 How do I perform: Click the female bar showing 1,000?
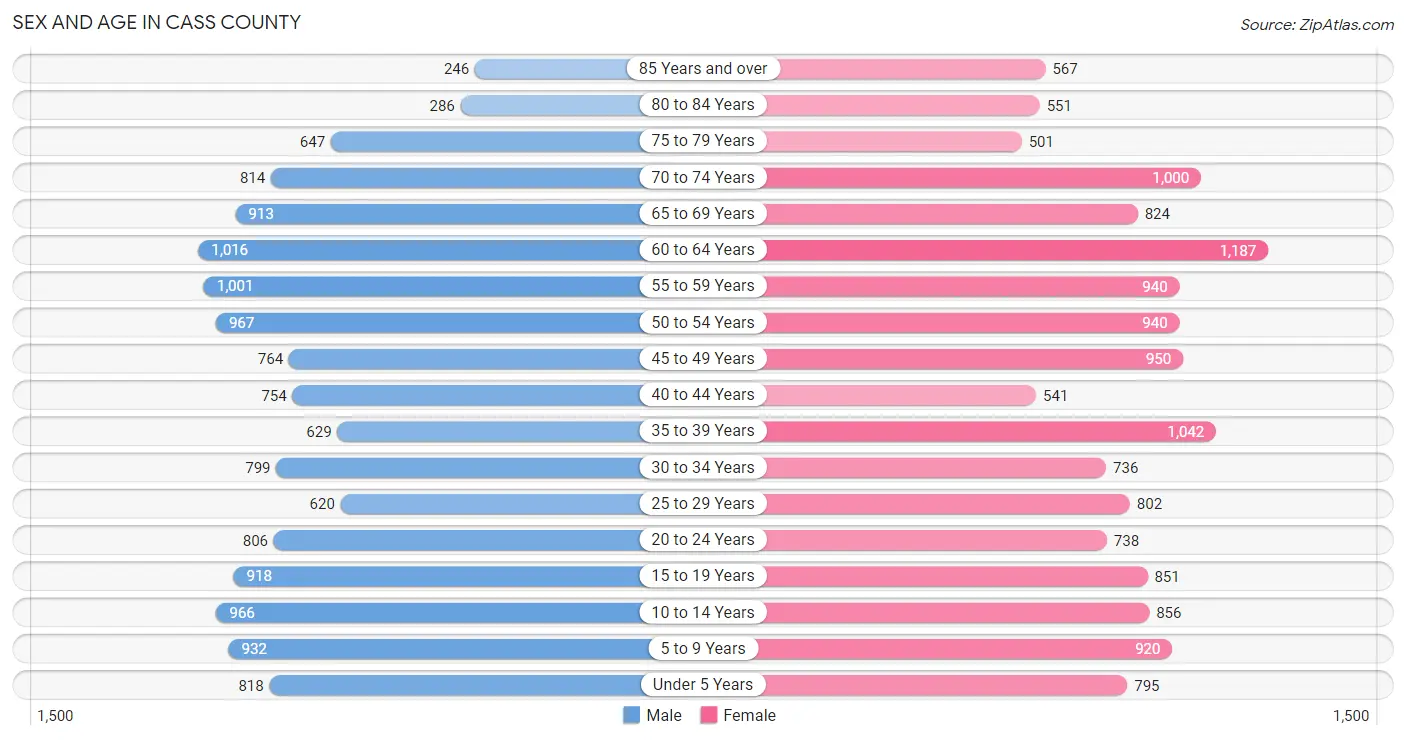[x=952, y=177]
